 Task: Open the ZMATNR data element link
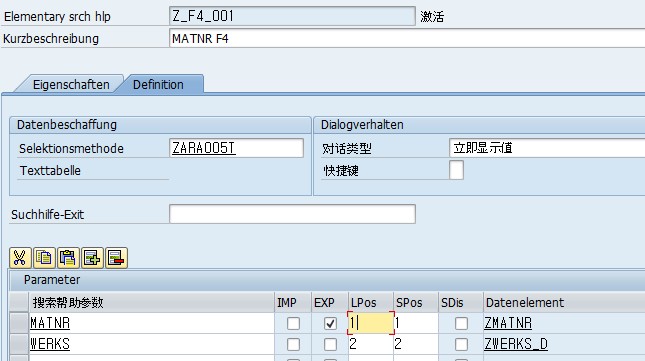click(x=508, y=323)
